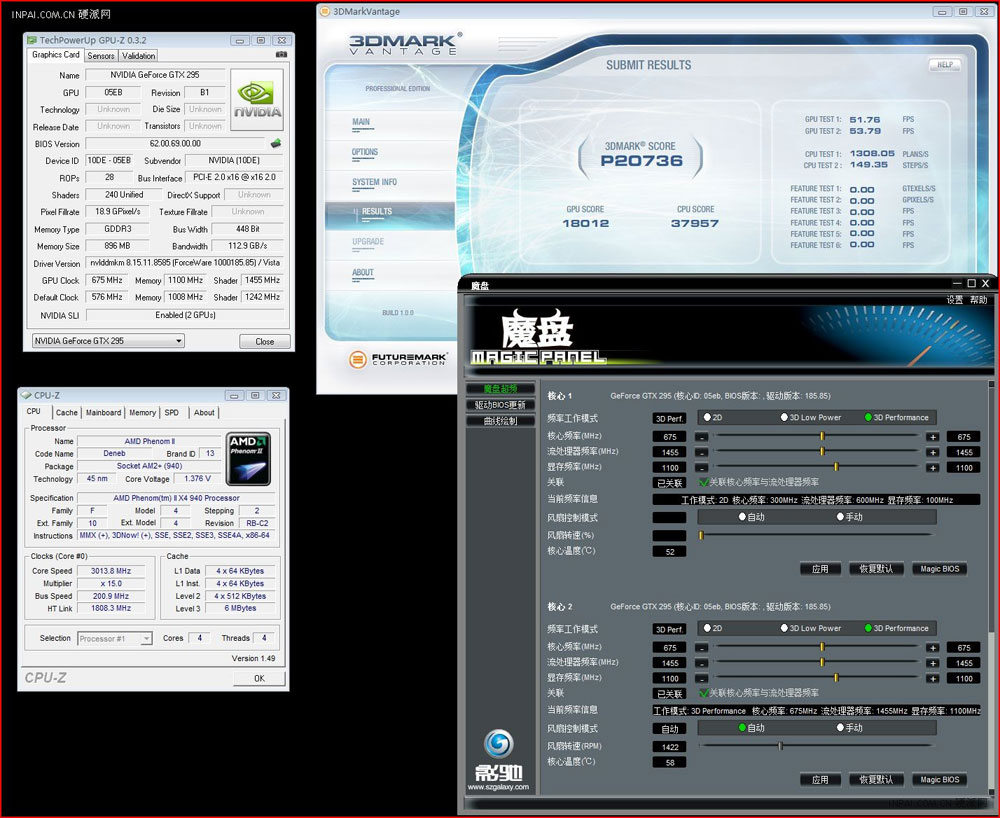Click the plus button for core 1 memory frequency
The width and height of the screenshot is (1000, 818).
[x=932, y=467]
